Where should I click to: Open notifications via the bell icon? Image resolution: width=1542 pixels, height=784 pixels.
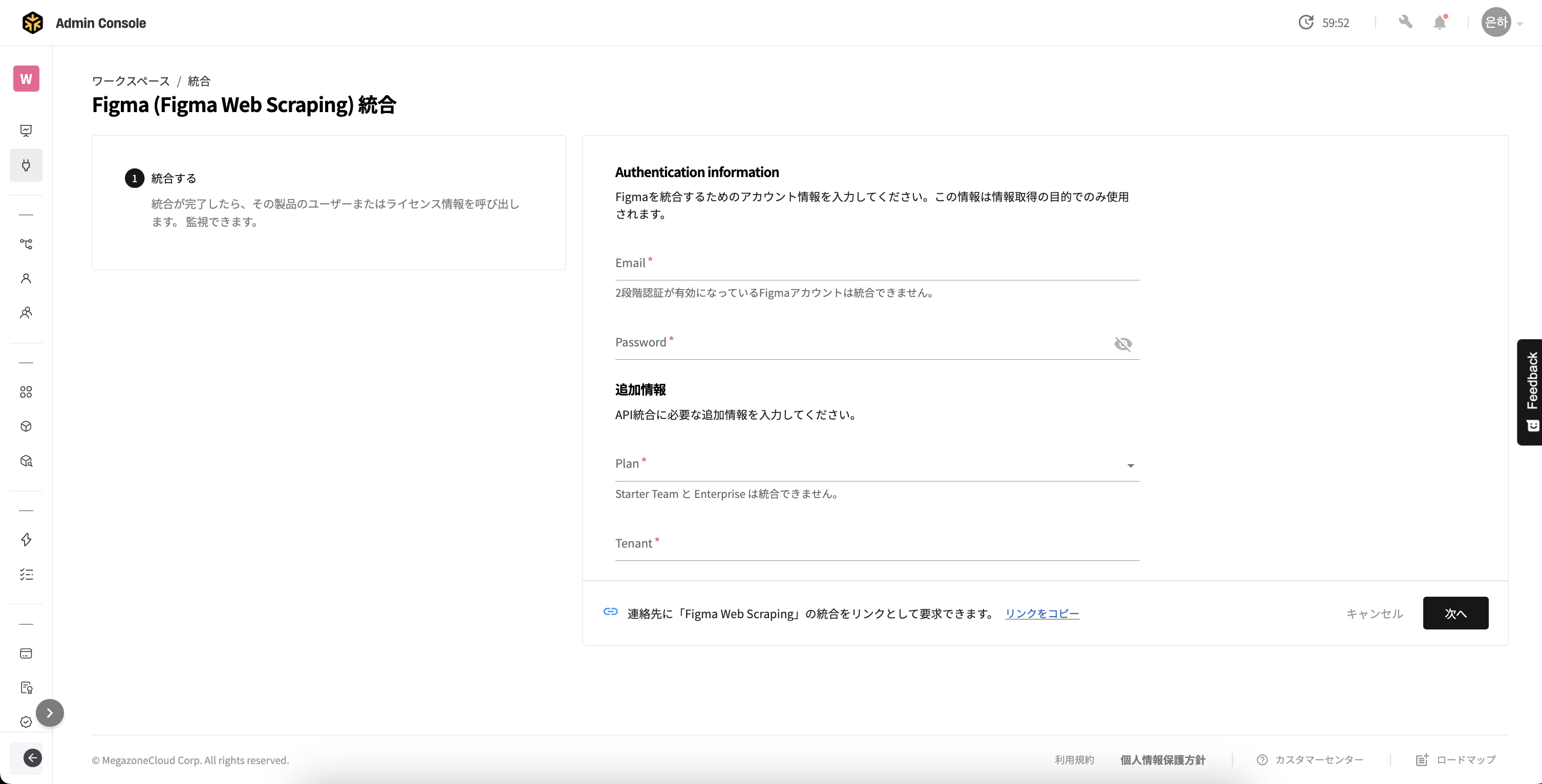(x=1440, y=21)
